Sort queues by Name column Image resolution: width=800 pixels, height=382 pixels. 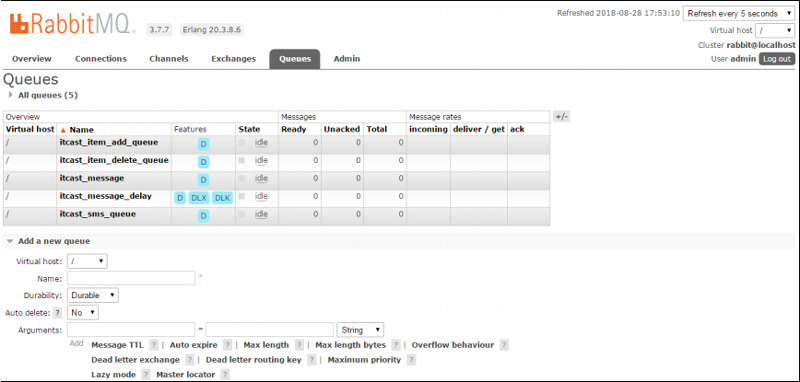81,130
